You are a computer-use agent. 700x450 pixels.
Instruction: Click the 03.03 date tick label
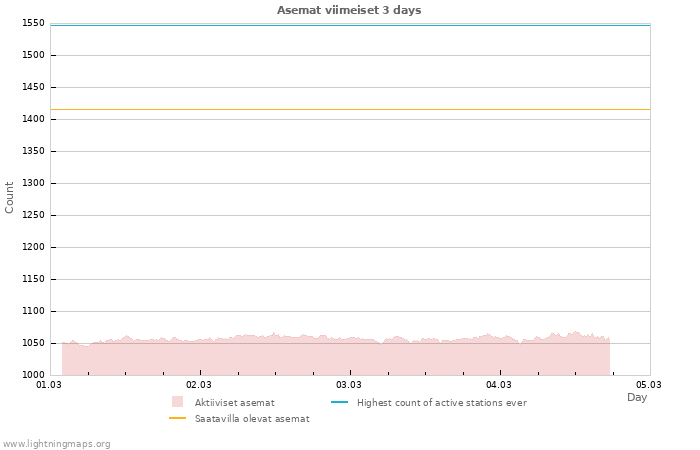tap(349, 384)
